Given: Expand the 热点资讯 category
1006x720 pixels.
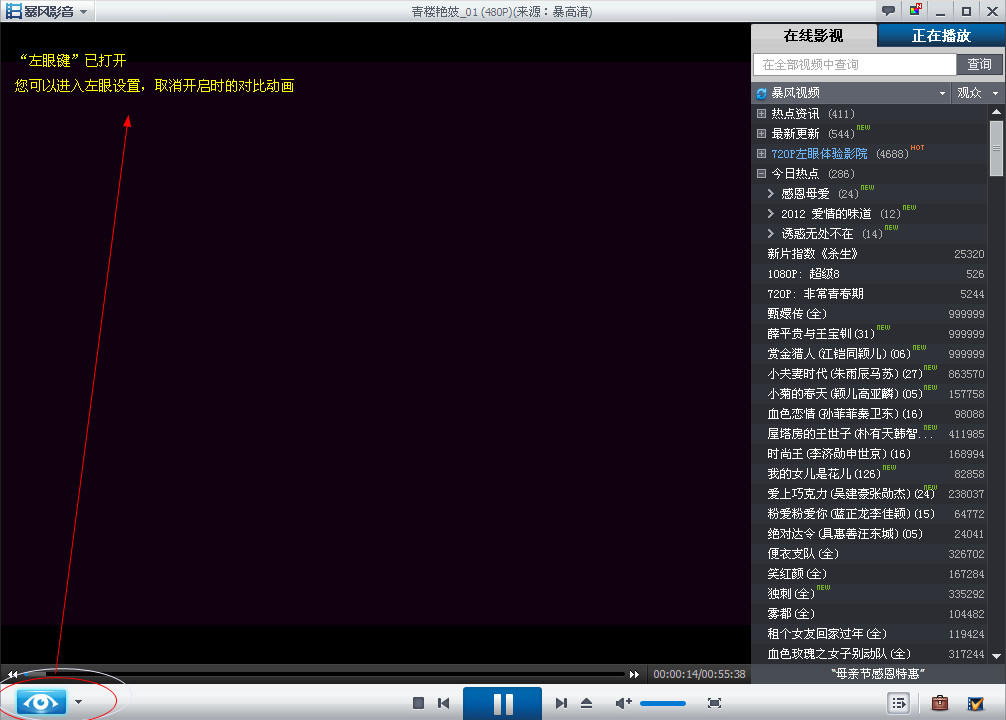Looking at the screenshot, I should click(762, 114).
